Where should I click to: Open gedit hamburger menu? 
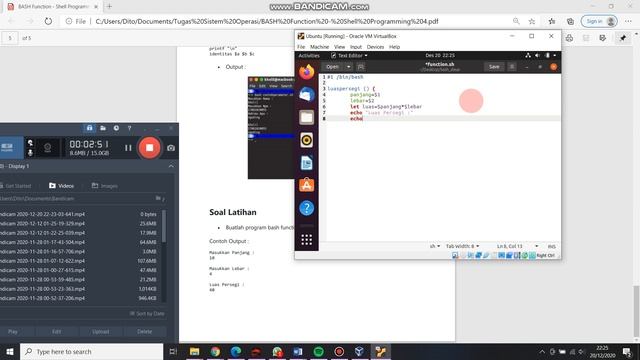(x=512, y=67)
